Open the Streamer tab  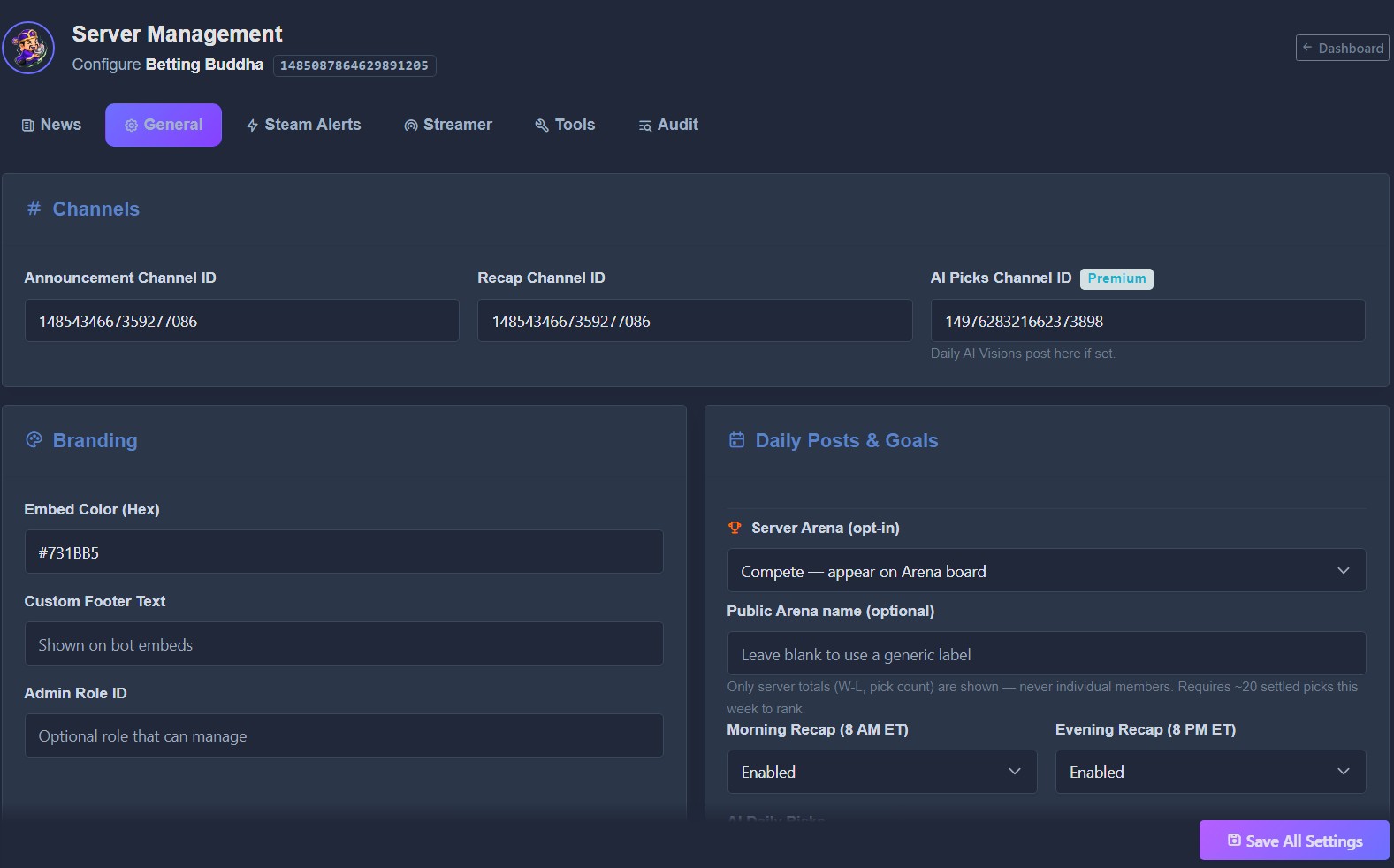(448, 125)
